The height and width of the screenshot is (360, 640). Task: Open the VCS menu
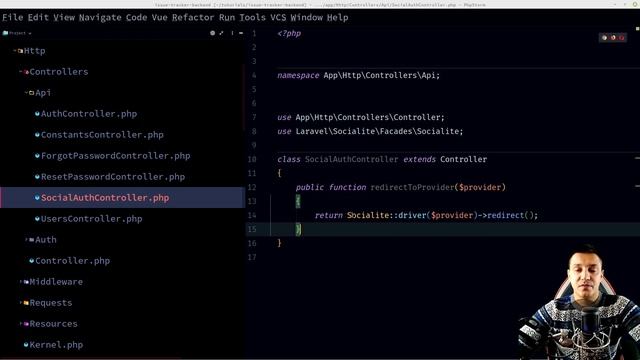(x=278, y=18)
